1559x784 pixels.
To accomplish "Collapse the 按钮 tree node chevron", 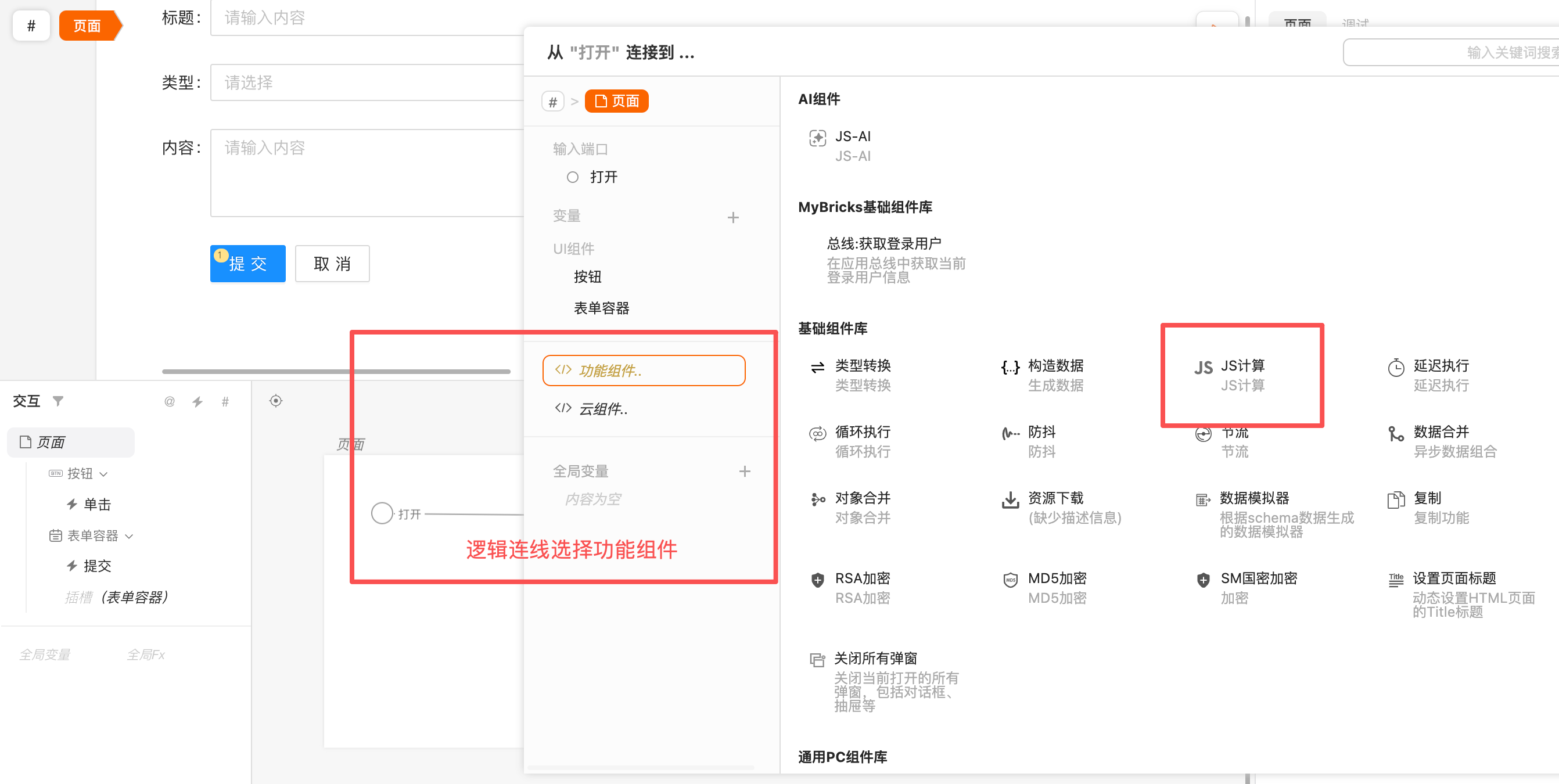I will click(103, 474).
